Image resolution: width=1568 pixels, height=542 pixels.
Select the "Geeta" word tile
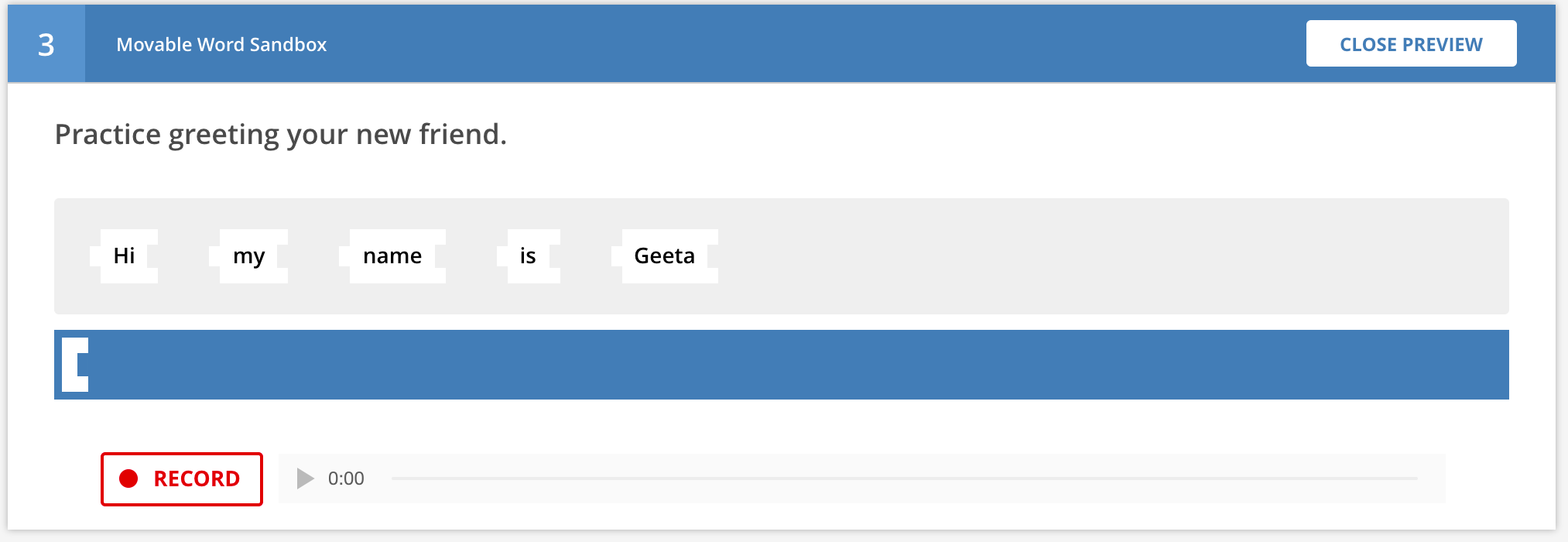tap(666, 256)
